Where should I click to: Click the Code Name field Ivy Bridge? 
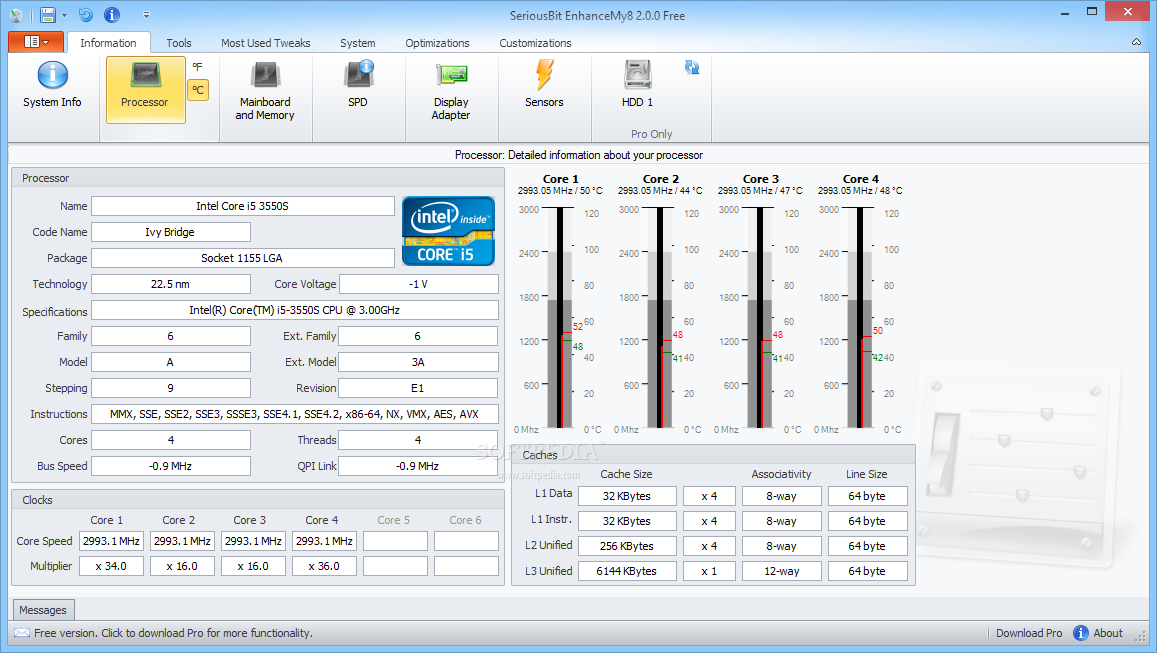(170, 232)
